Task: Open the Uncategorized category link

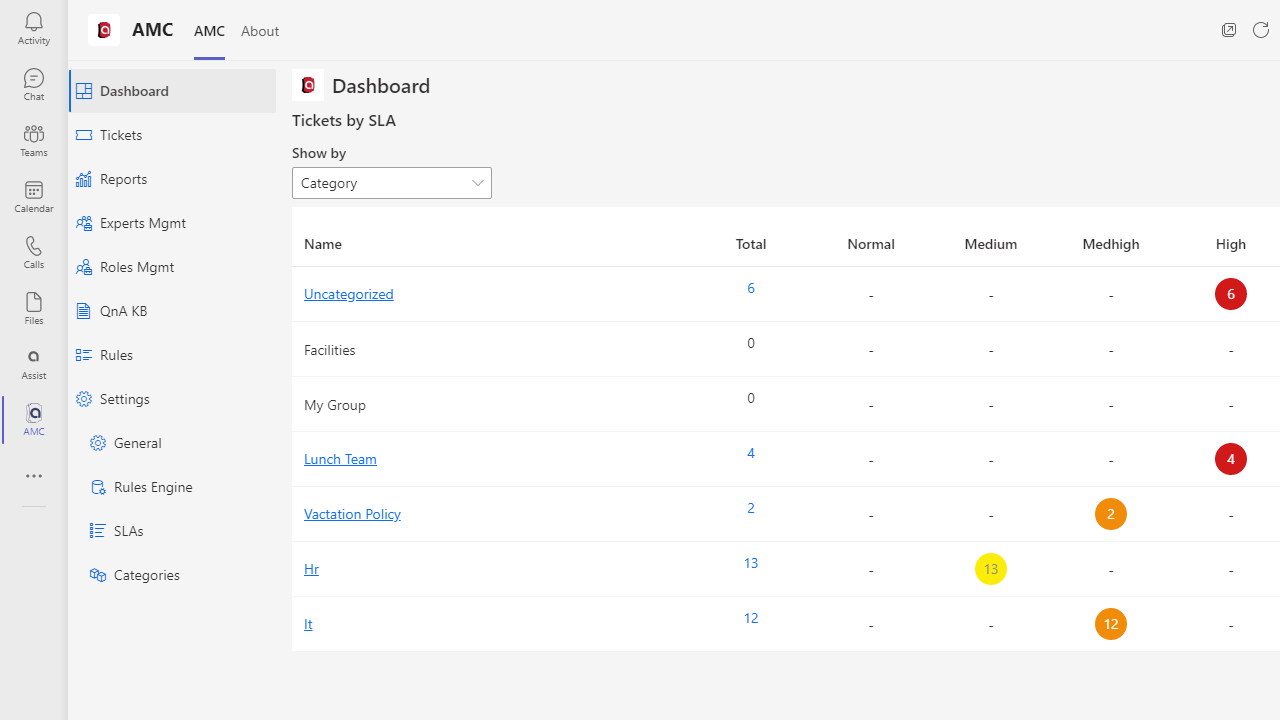Action: [349, 294]
